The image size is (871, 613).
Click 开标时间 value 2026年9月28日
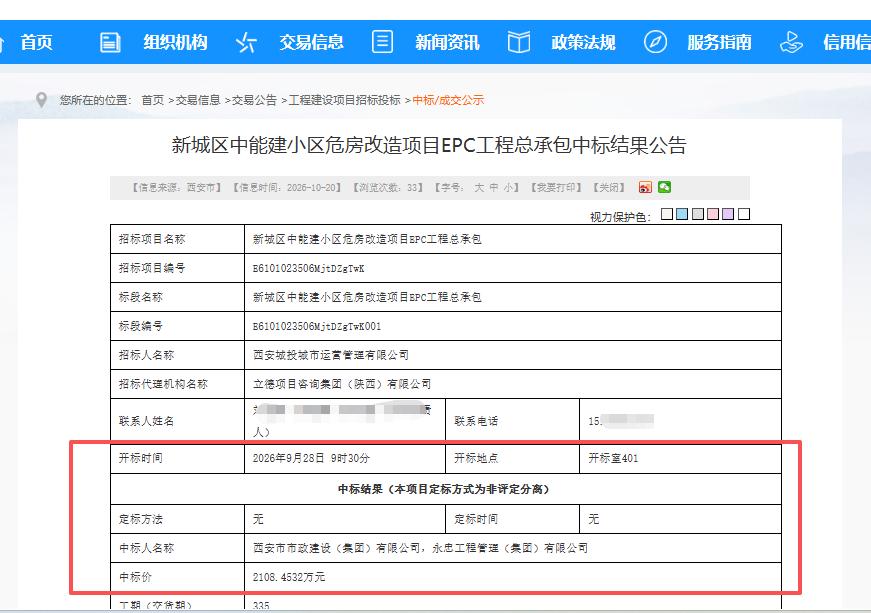(311, 458)
